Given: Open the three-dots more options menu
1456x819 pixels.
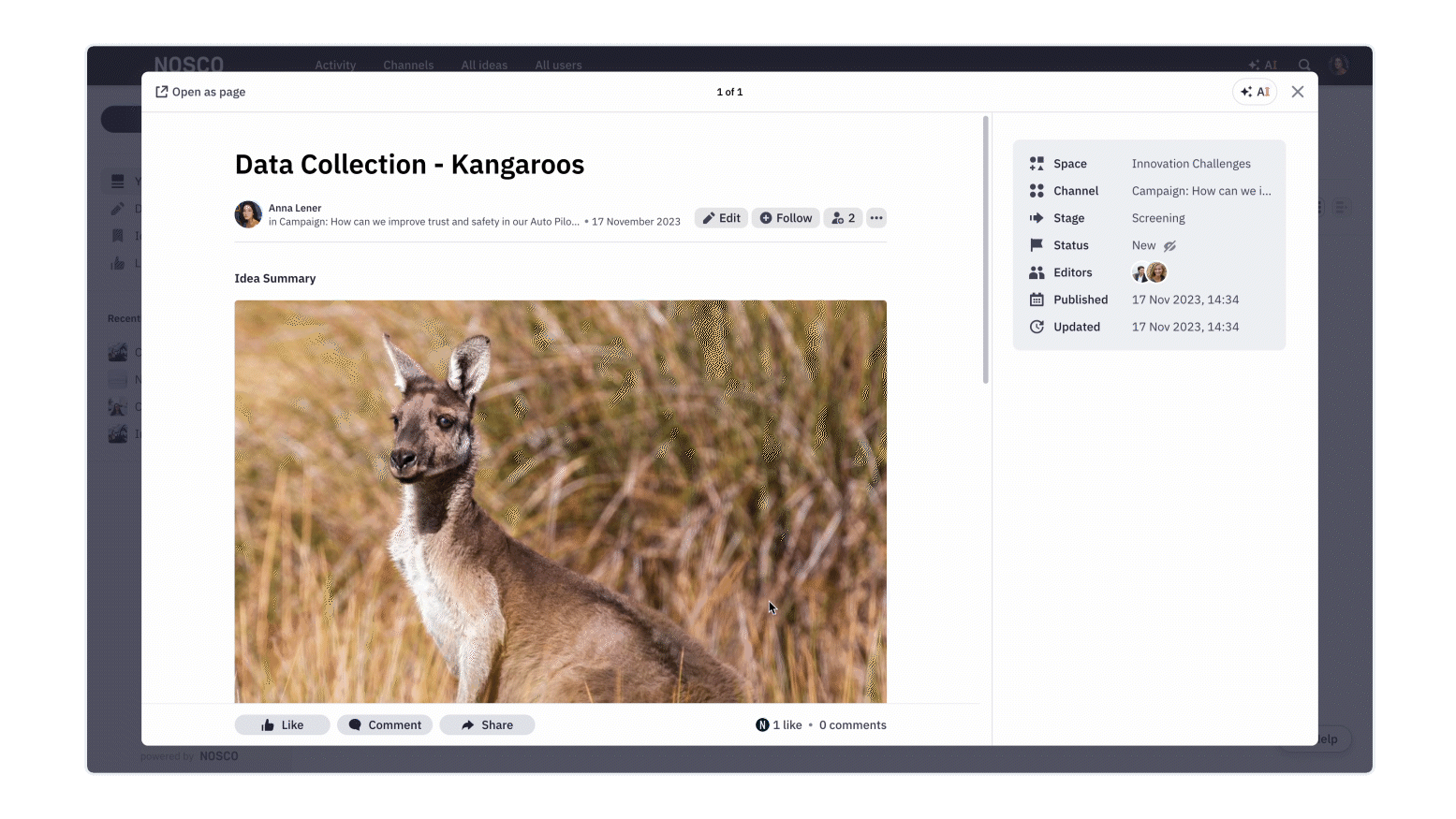Looking at the screenshot, I should [x=876, y=218].
